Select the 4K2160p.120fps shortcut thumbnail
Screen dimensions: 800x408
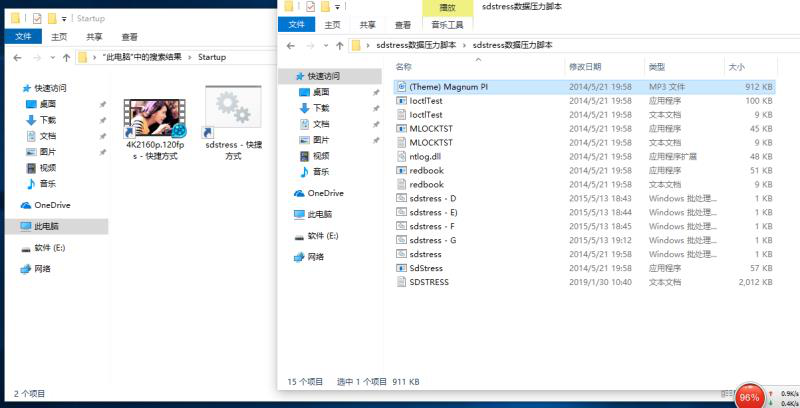click(155, 118)
